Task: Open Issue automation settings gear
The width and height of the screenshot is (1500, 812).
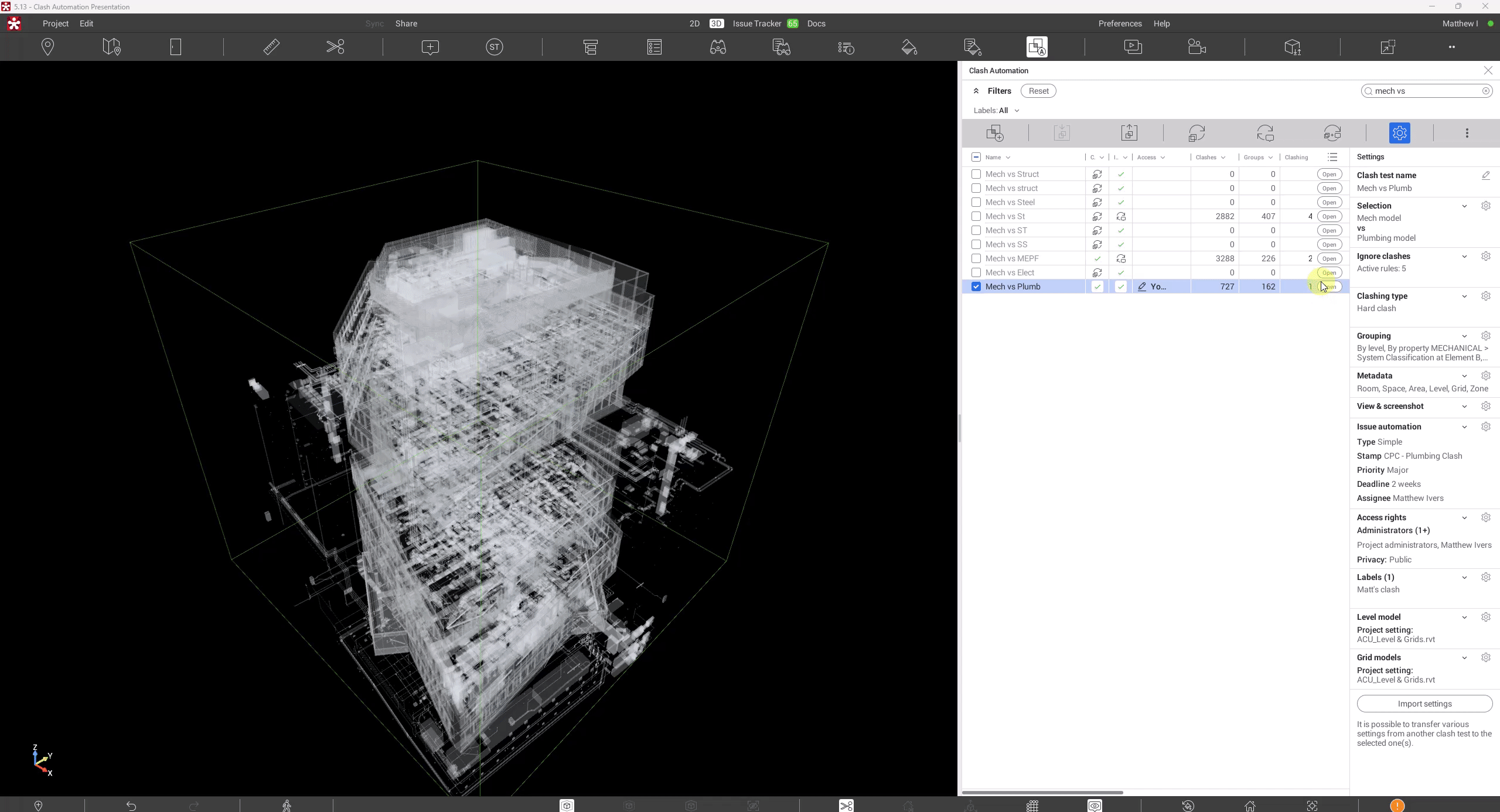Action: tap(1486, 427)
